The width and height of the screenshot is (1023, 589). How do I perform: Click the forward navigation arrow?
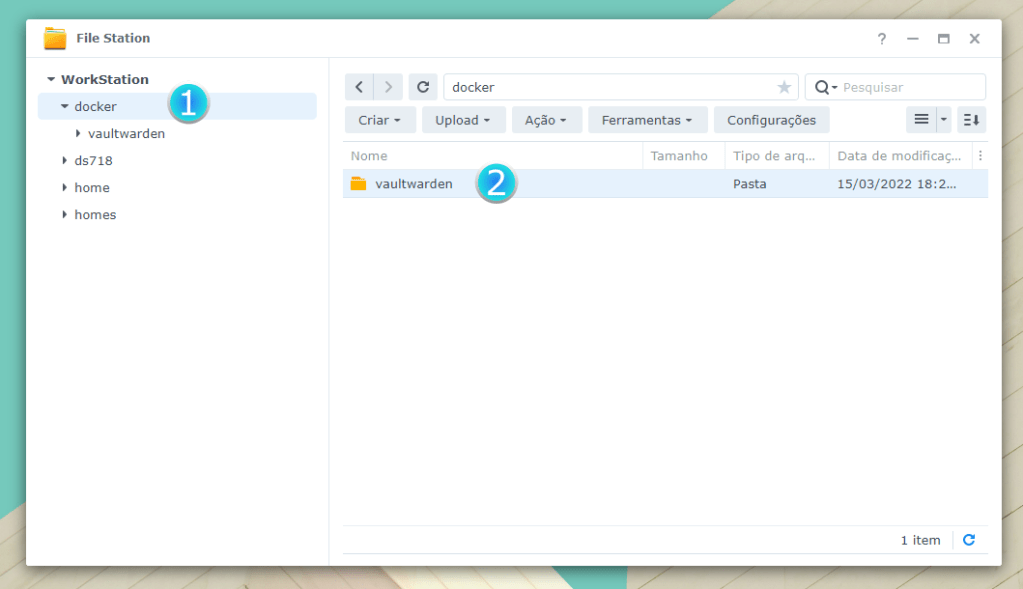pyautogui.click(x=388, y=87)
